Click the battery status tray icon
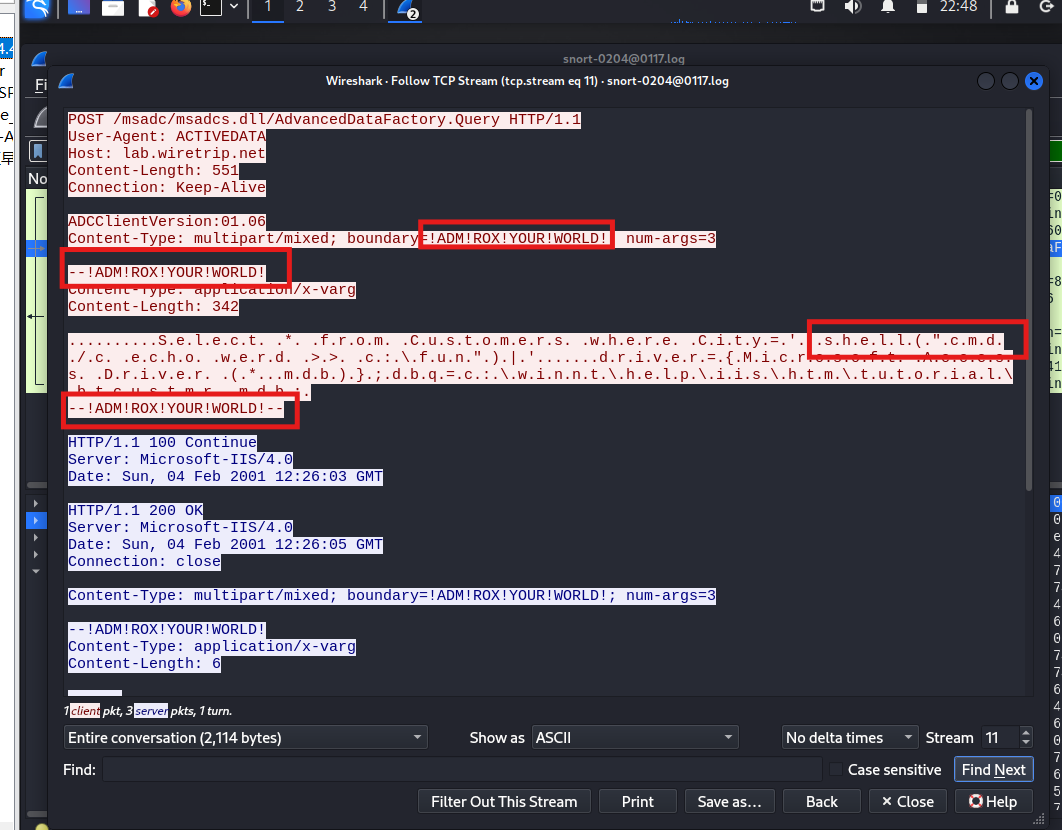This screenshot has width=1062, height=830. coord(921,7)
